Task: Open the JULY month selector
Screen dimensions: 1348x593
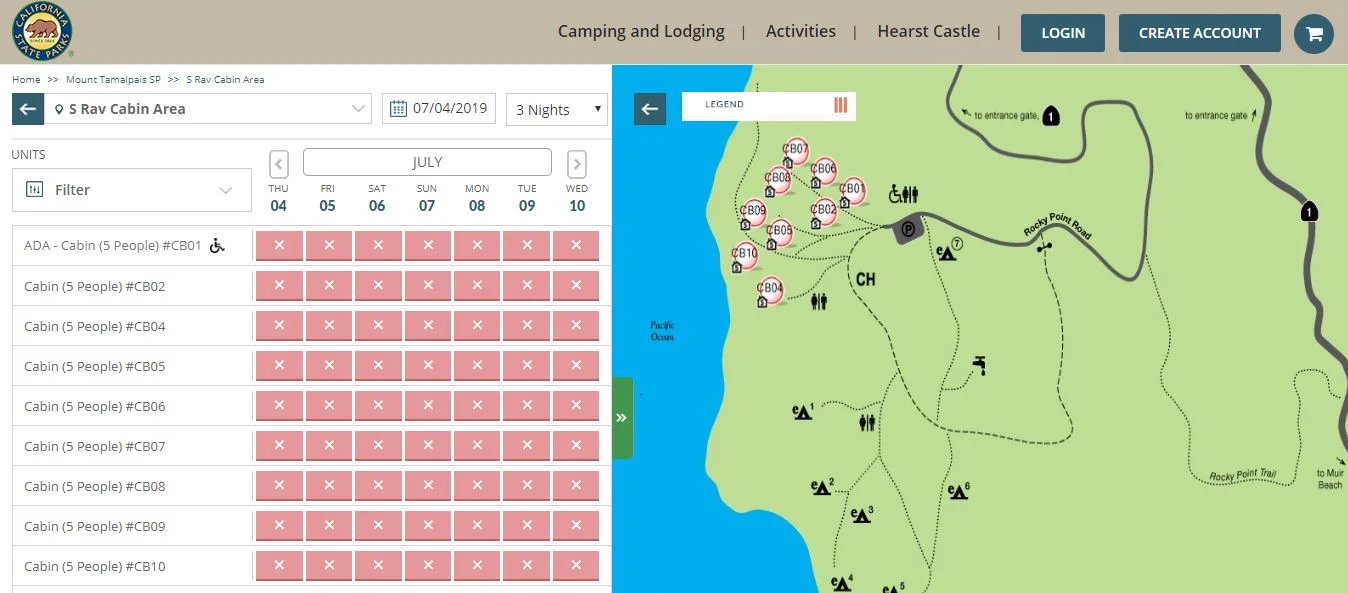Action: pos(427,162)
